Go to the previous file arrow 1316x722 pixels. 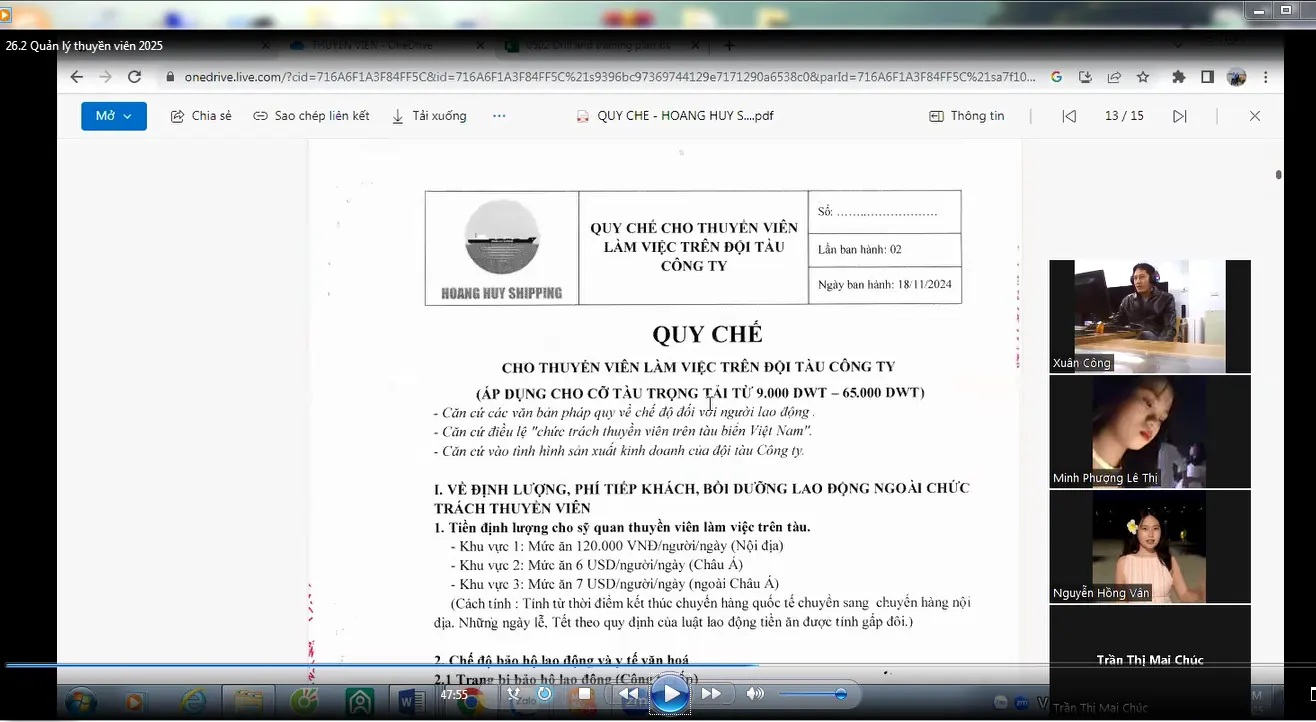[1069, 116]
